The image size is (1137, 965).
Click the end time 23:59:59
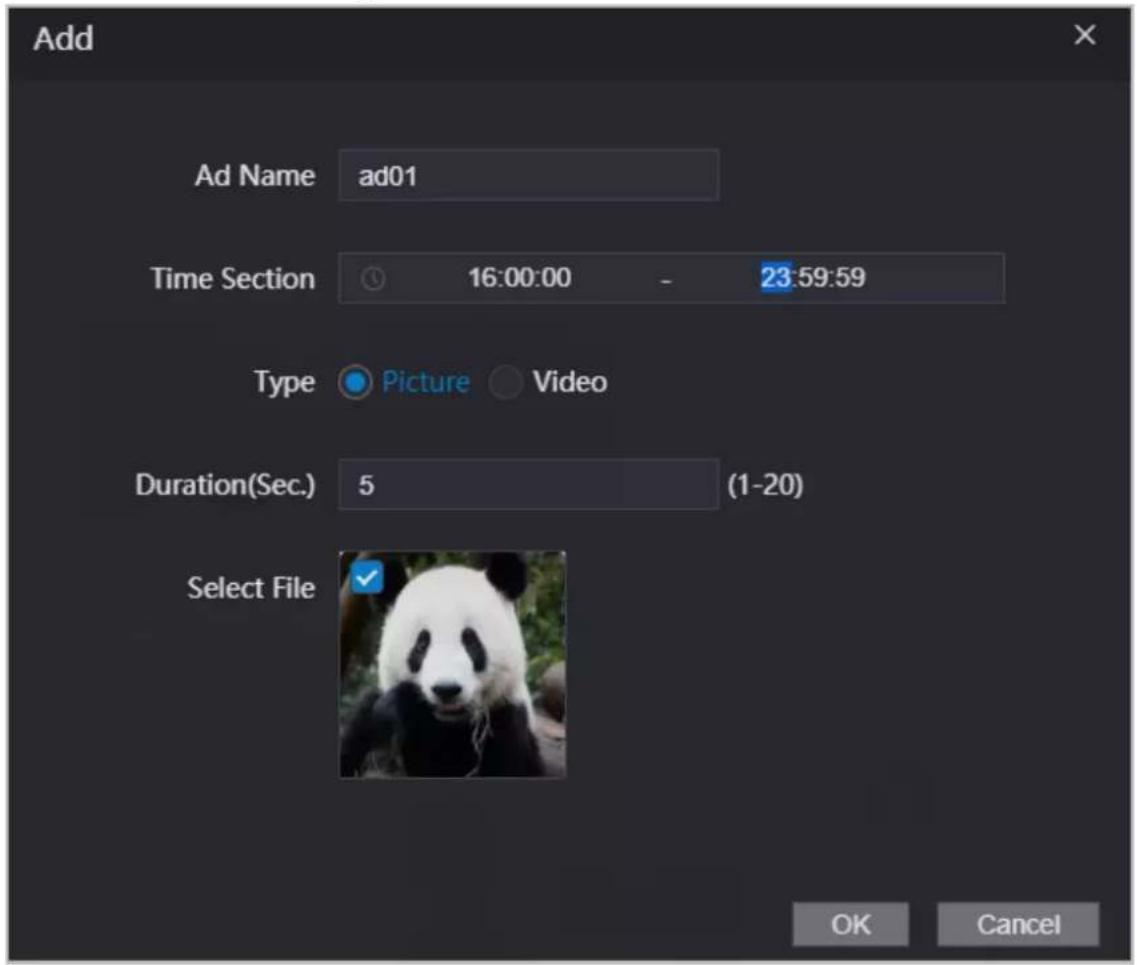812,278
